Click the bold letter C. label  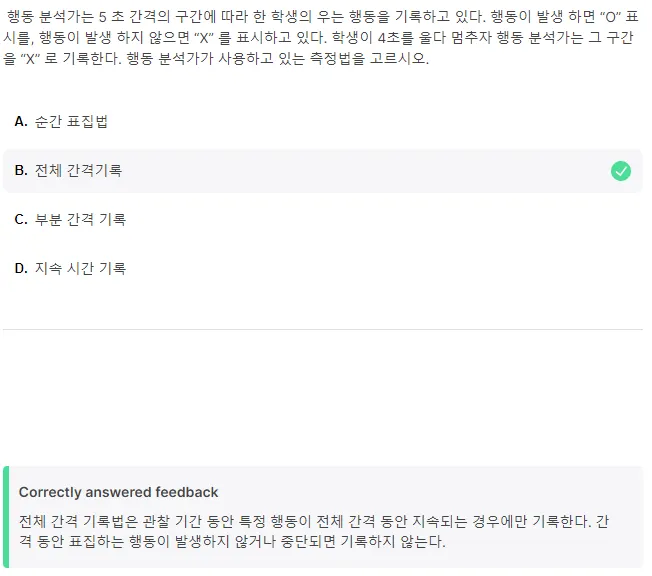coord(21,219)
